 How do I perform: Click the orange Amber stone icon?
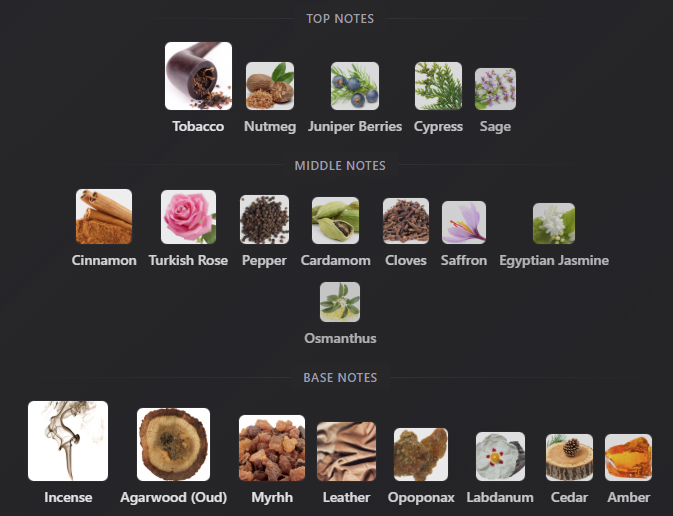click(629, 457)
